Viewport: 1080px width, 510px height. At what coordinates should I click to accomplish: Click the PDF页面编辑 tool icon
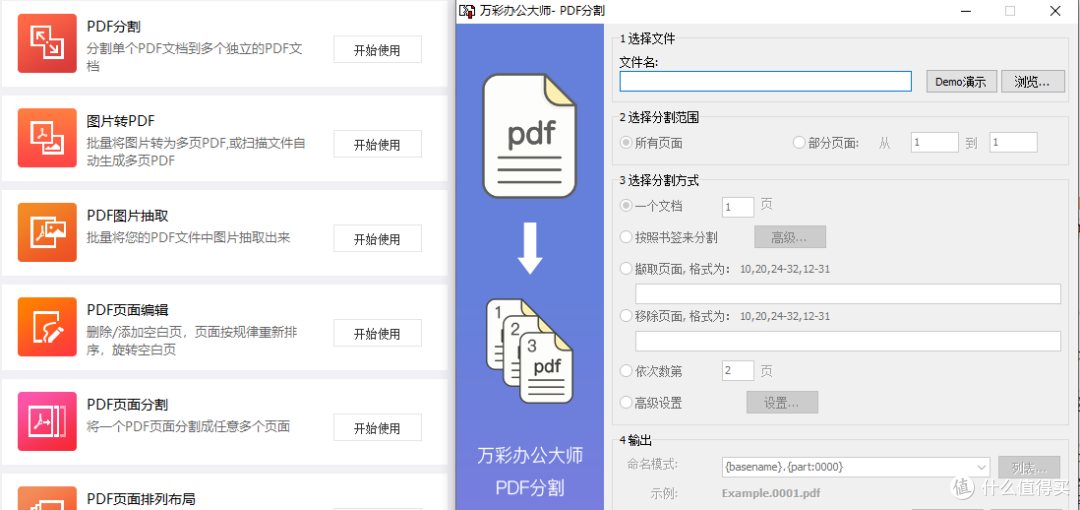tap(47, 327)
